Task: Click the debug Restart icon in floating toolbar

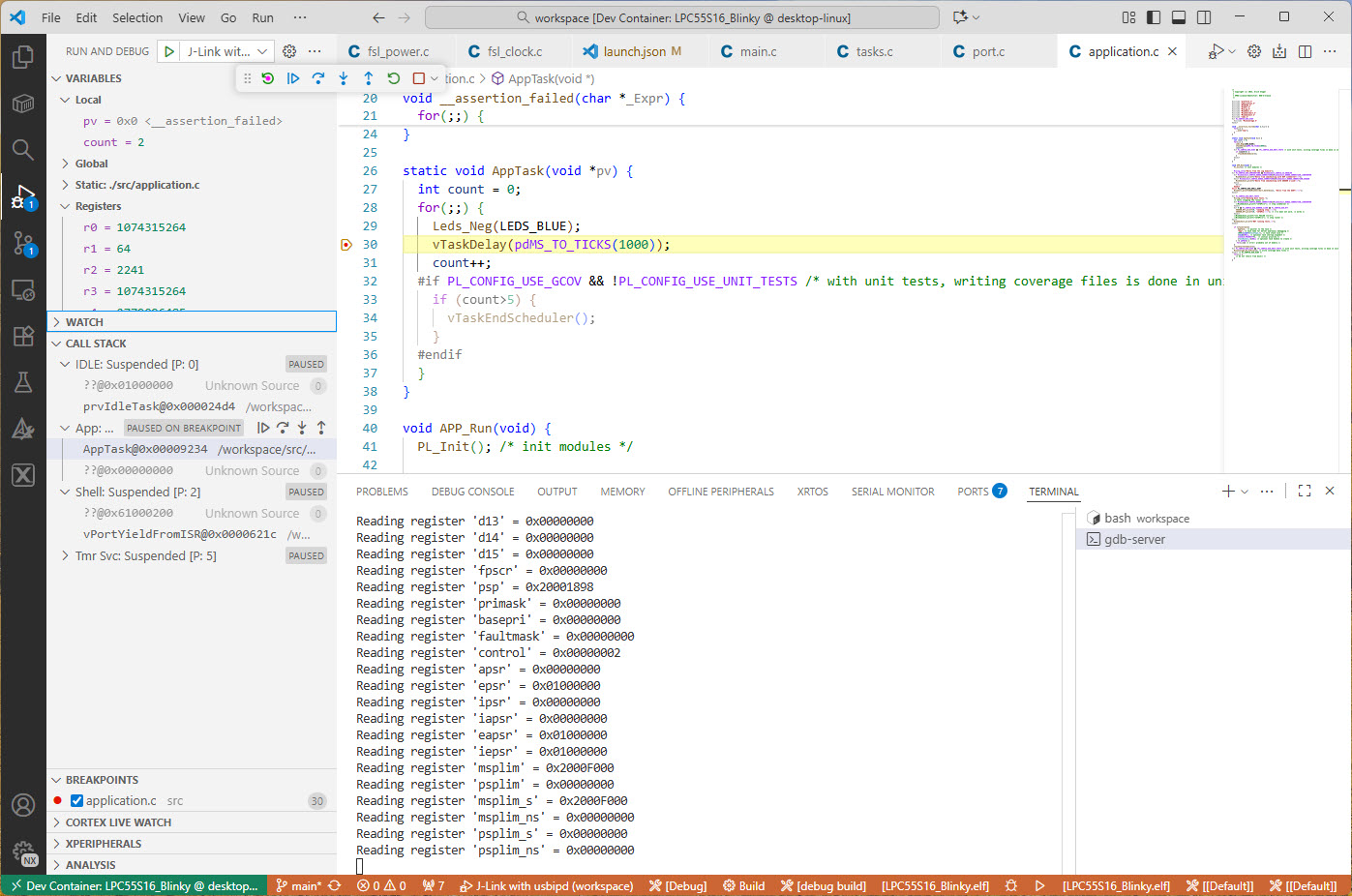Action: point(393,78)
